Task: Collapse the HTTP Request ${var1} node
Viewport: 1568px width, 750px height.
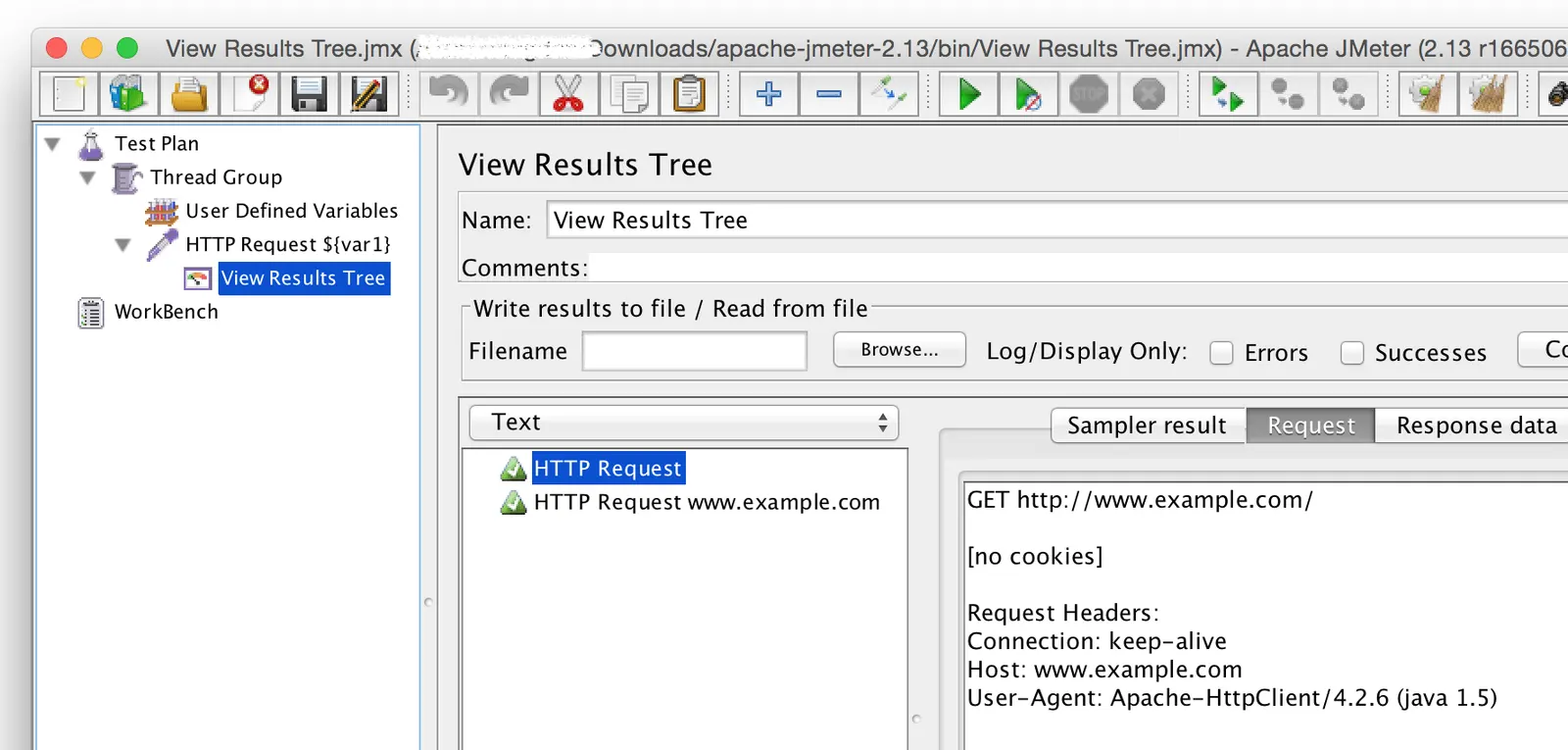Action: [x=123, y=245]
